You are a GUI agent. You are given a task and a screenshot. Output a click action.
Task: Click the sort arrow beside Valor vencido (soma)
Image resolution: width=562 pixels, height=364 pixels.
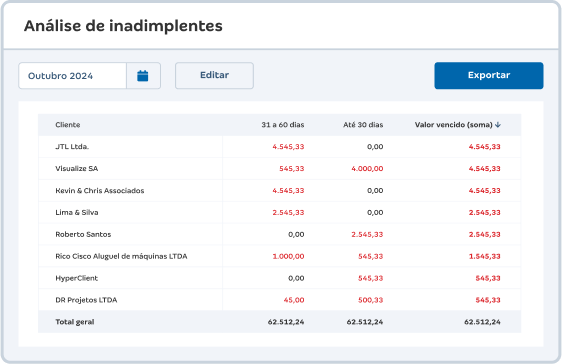point(498,125)
